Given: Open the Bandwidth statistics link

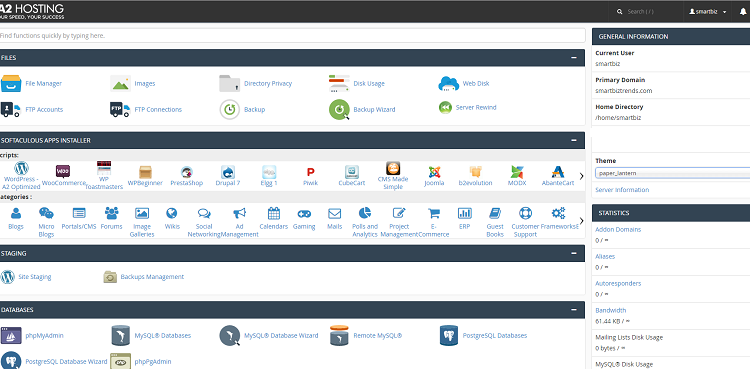Looking at the screenshot, I should tap(611, 310).
